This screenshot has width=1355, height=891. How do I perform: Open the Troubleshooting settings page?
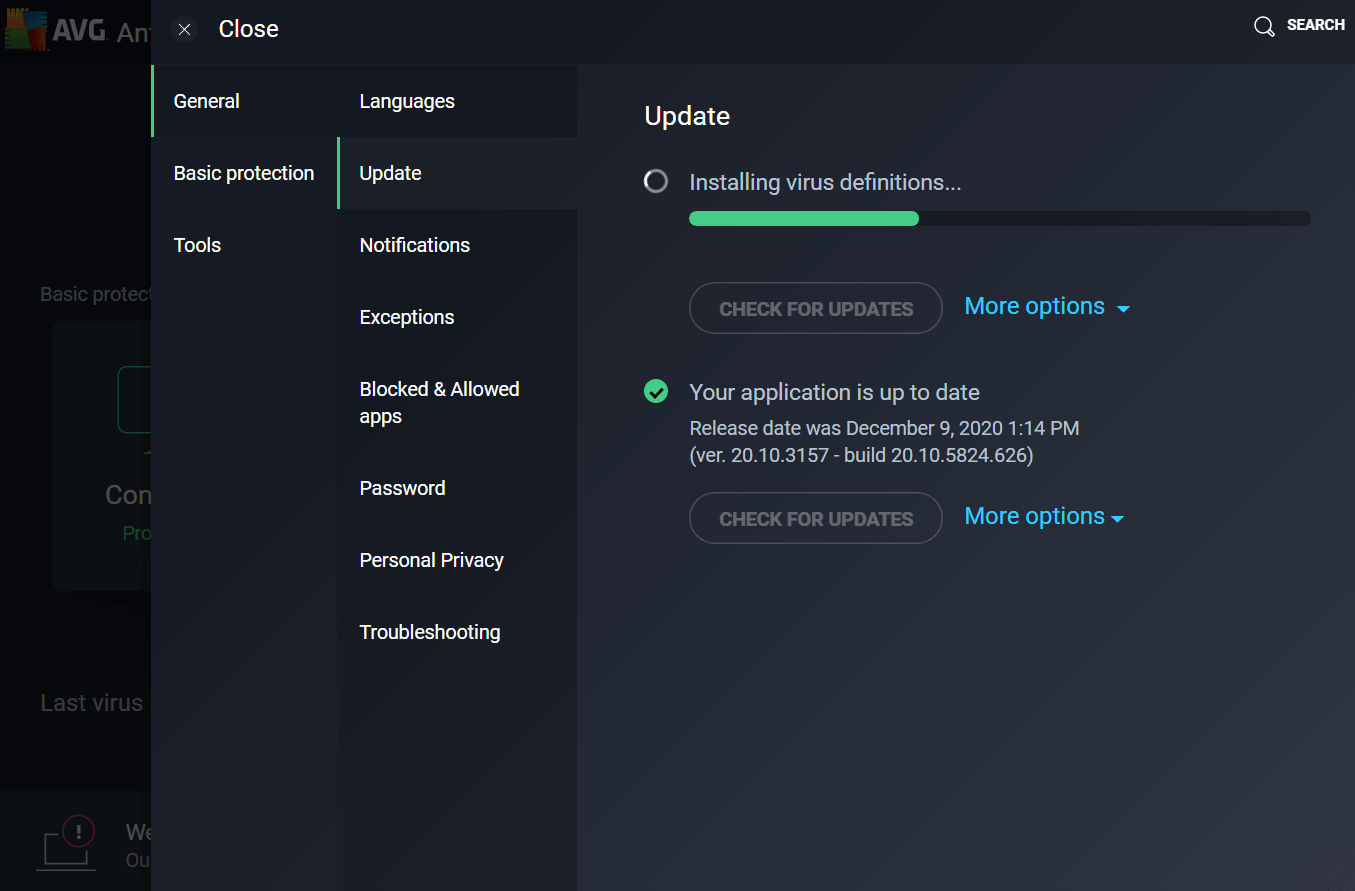coord(430,631)
